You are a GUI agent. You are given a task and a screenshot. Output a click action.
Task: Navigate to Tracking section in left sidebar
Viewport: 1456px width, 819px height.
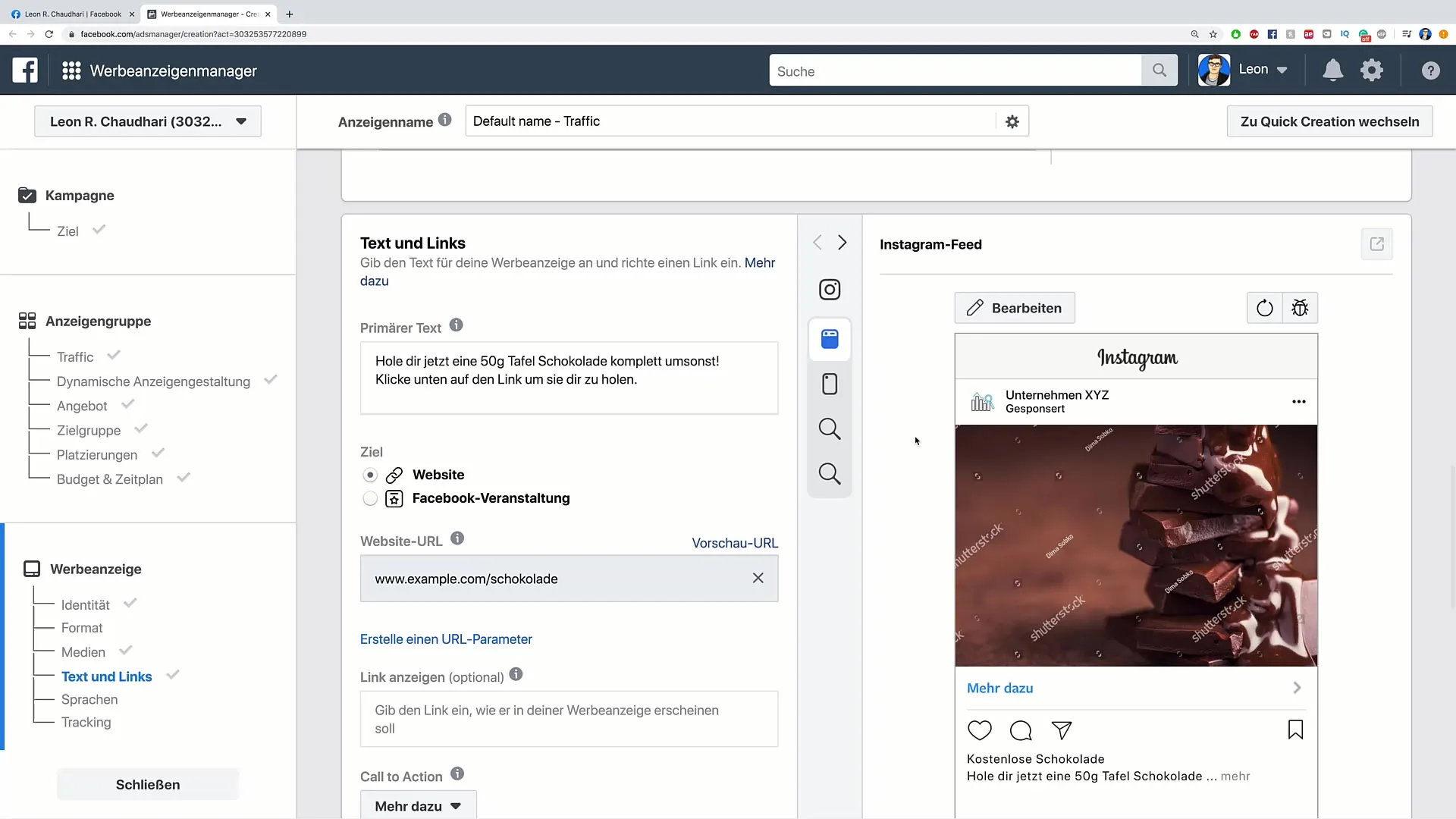coord(86,723)
